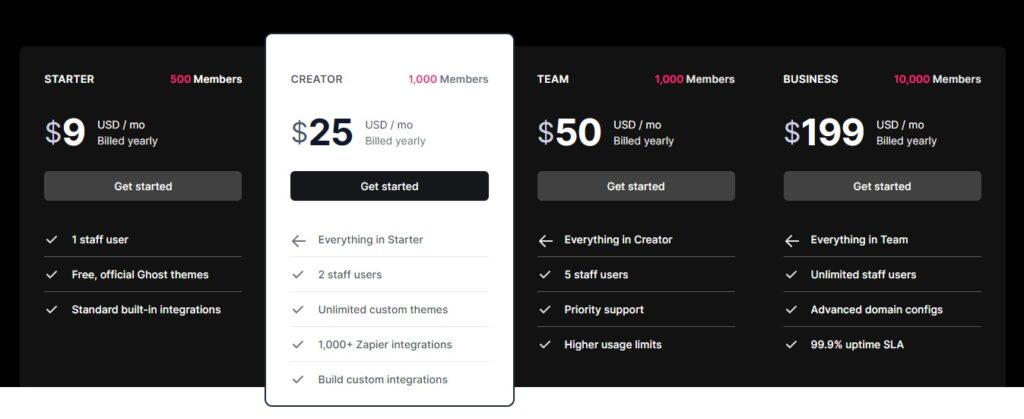Viewport: 1024px width, 419px height.
Task: Click the back arrow beside Everything in Starter
Action: click(298, 241)
